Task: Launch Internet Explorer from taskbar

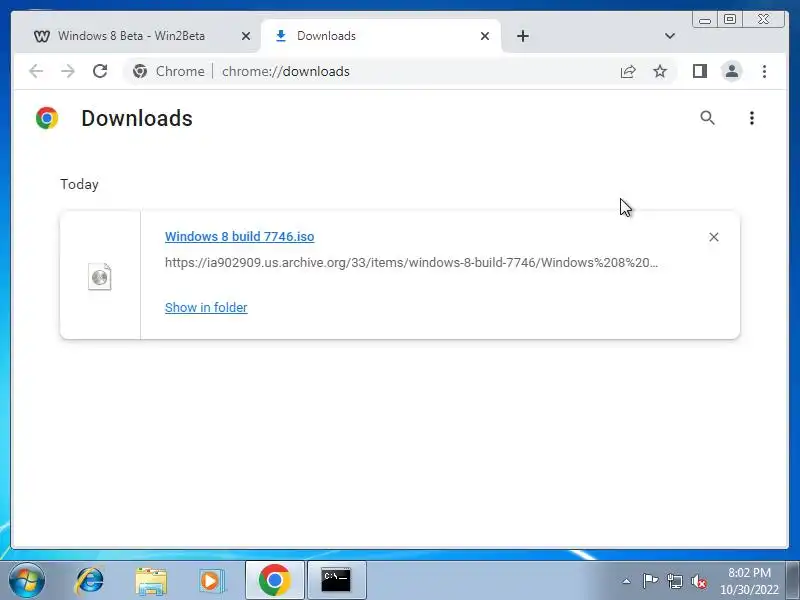Action: pyautogui.click(x=90, y=581)
